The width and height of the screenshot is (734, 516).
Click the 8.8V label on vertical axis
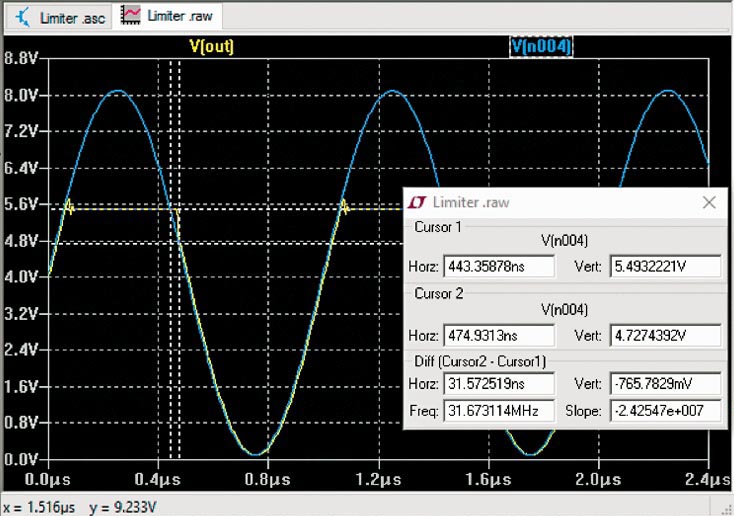point(22,59)
